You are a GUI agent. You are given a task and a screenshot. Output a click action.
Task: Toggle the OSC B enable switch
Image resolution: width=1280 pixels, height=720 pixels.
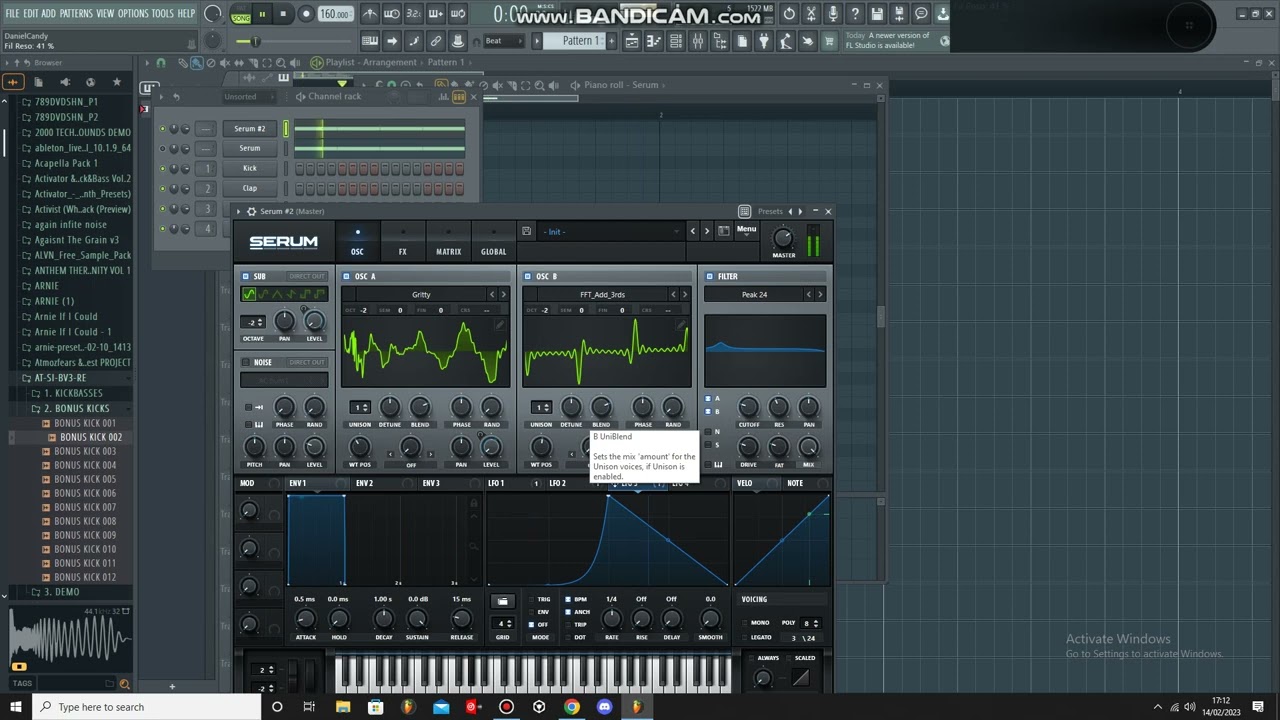click(528, 276)
